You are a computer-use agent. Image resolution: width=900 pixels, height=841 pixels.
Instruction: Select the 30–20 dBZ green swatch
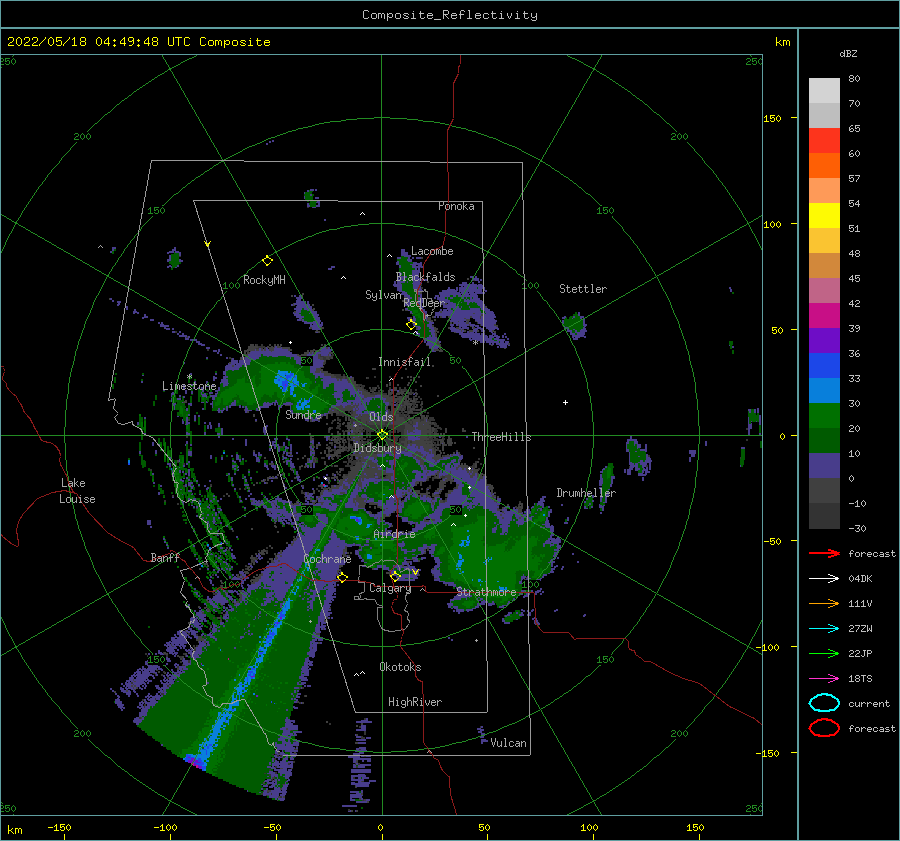click(x=824, y=416)
